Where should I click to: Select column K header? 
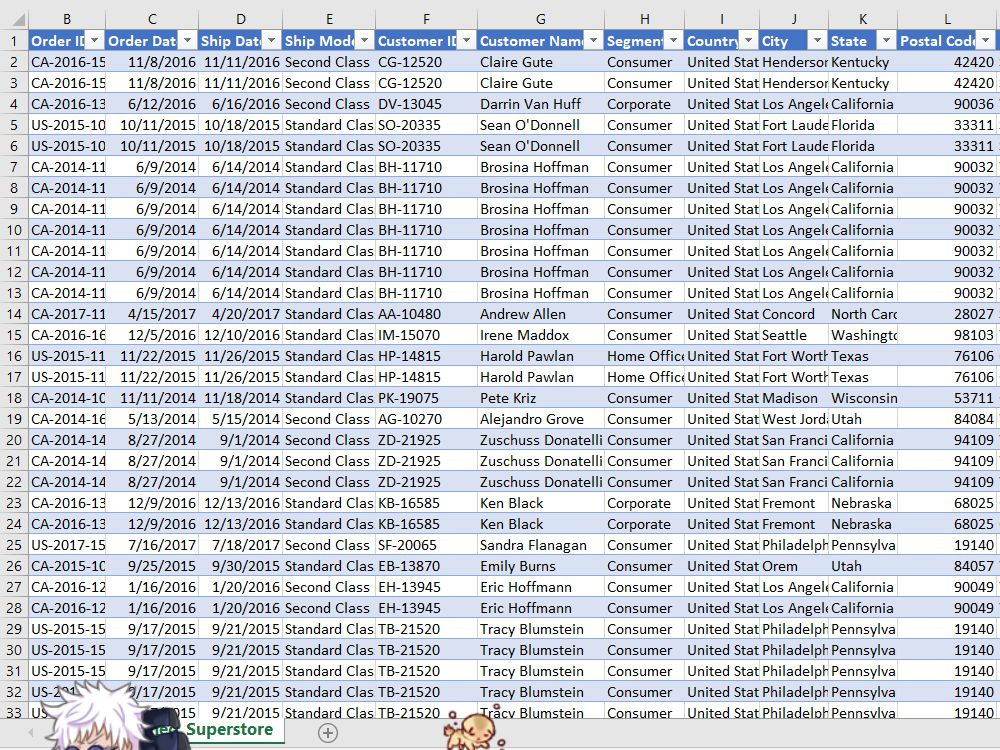point(863,19)
